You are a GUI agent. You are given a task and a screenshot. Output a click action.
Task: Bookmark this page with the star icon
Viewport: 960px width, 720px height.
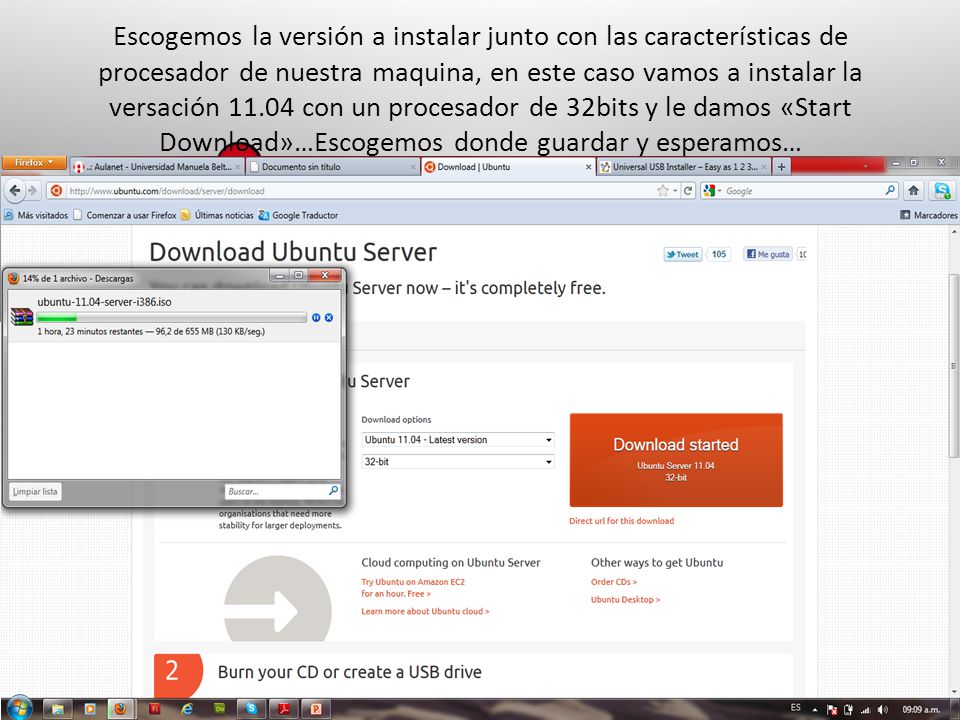[x=662, y=191]
